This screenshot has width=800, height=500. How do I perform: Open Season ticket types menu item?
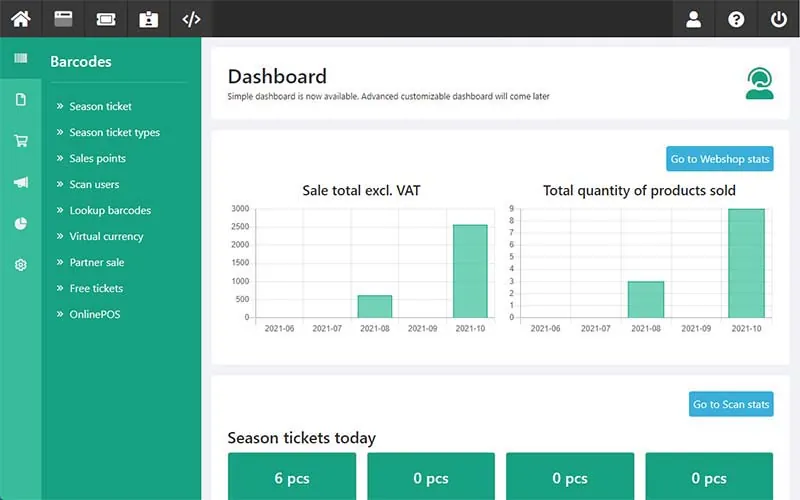(115, 132)
